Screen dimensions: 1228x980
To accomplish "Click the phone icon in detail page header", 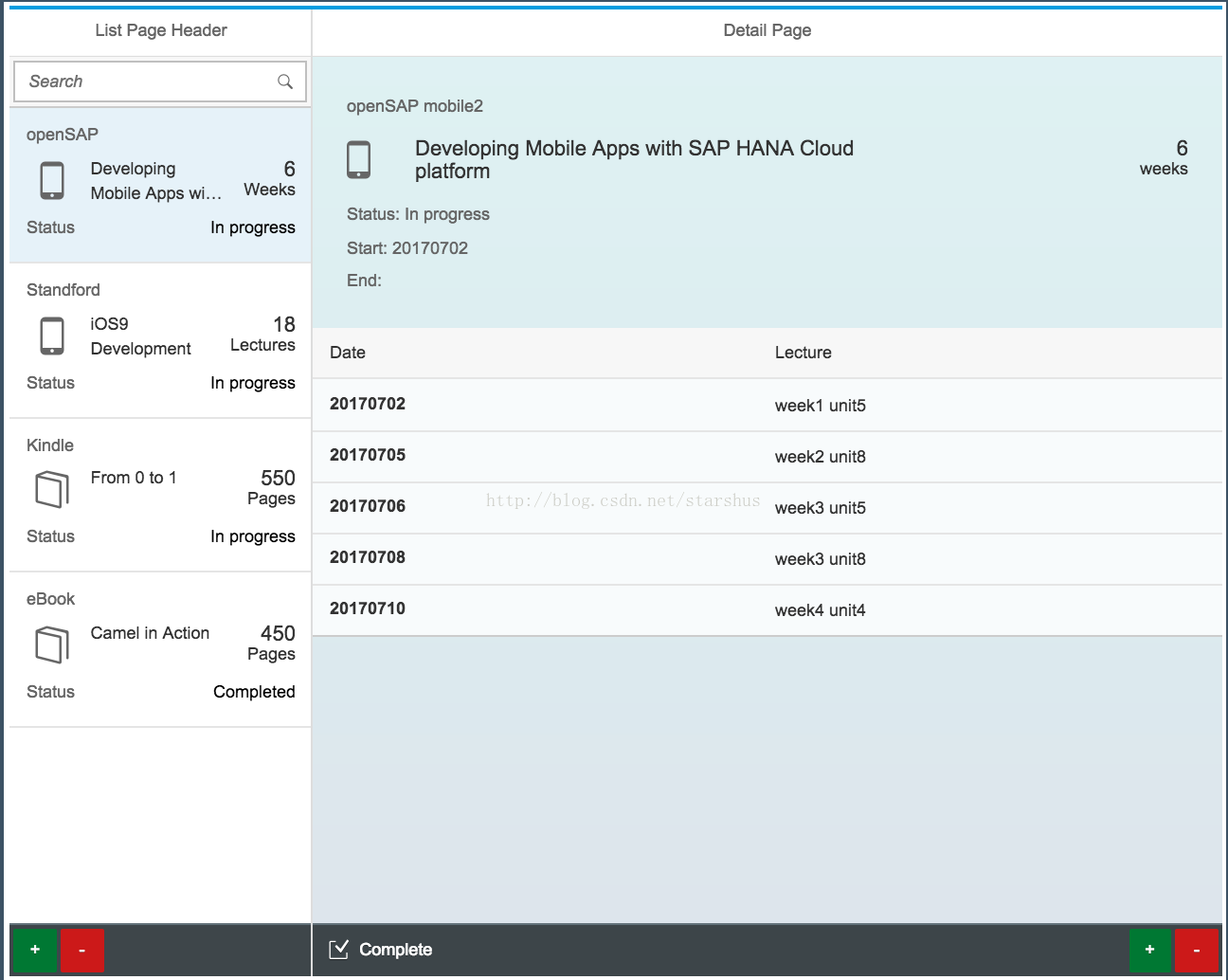I will (358, 159).
